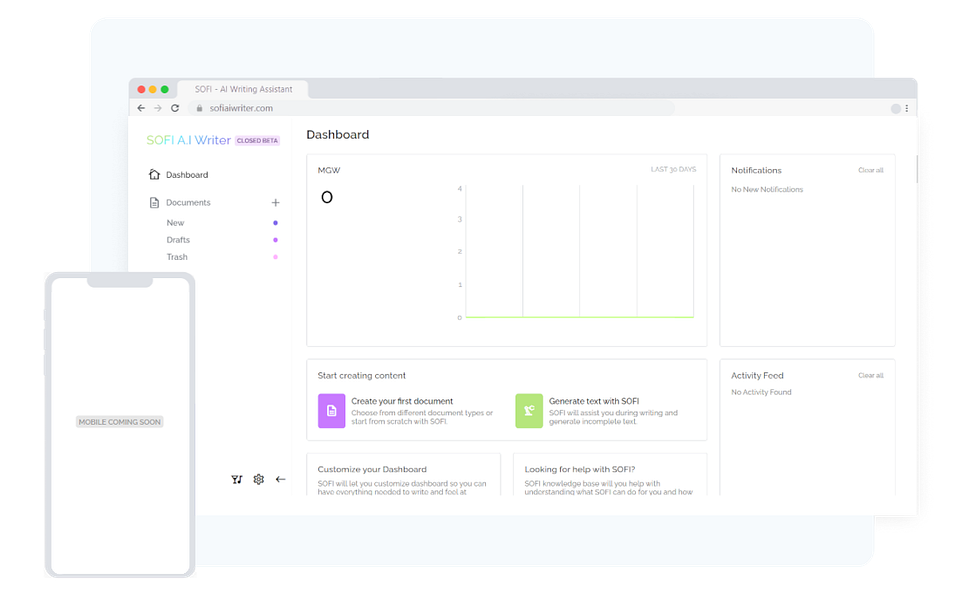Screen dimensions: 962x600
Task: Open the Drafts documents list
Action: (178, 240)
